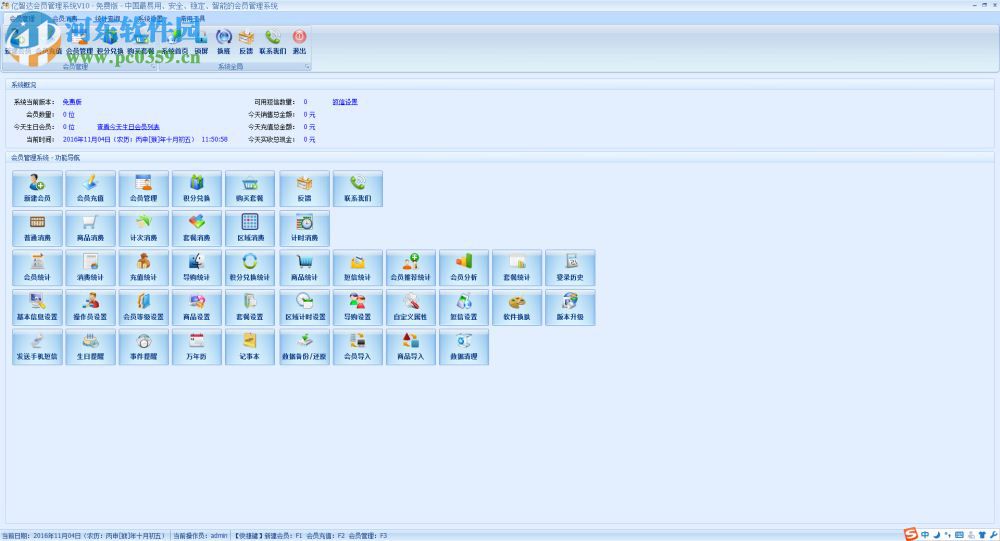Open the 充值统计 tile
The width and height of the screenshot is (1000, 541).
coord(143,267)
